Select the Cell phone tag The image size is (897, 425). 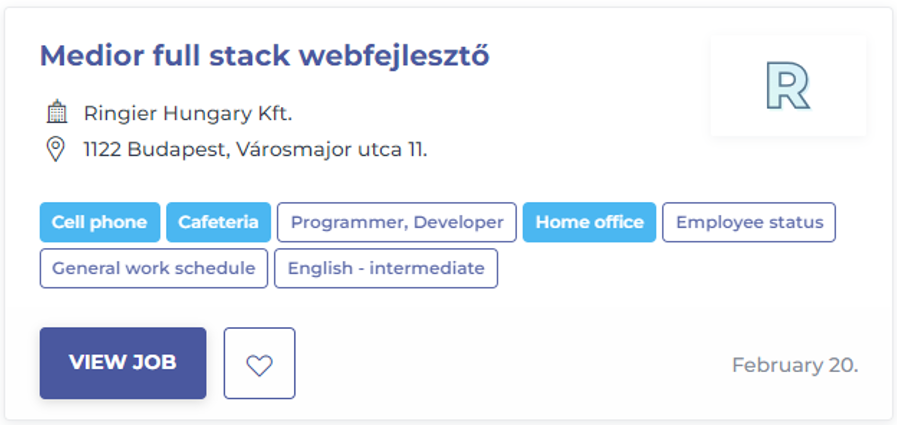[x=100, y=222]
